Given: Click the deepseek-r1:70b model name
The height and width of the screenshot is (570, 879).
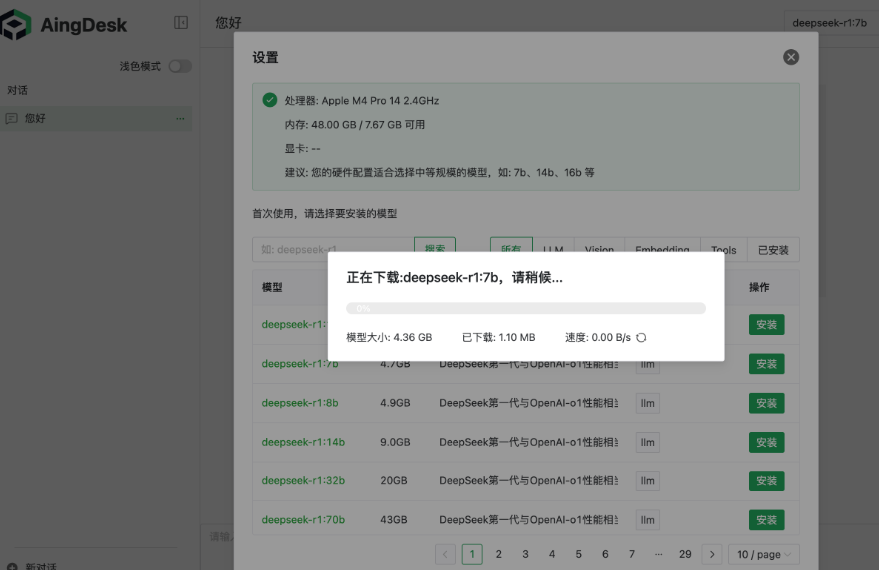Looking at the screenshot, I should 303,520.
